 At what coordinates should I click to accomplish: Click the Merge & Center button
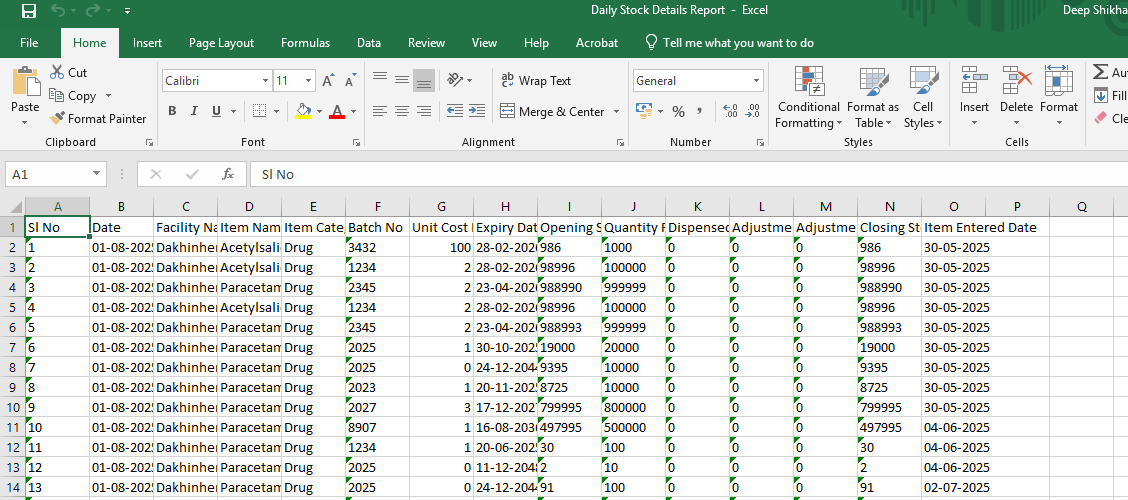(552, 111)
